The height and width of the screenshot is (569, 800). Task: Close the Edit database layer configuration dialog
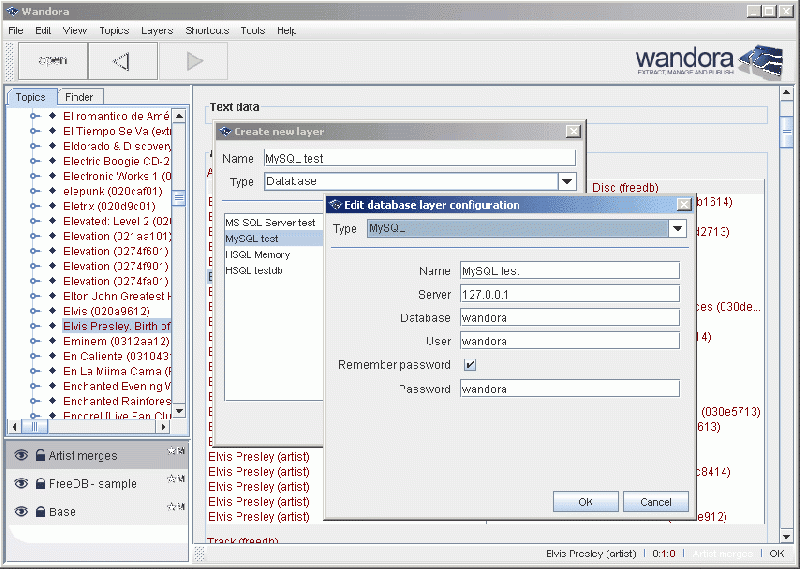coord(684,204)
